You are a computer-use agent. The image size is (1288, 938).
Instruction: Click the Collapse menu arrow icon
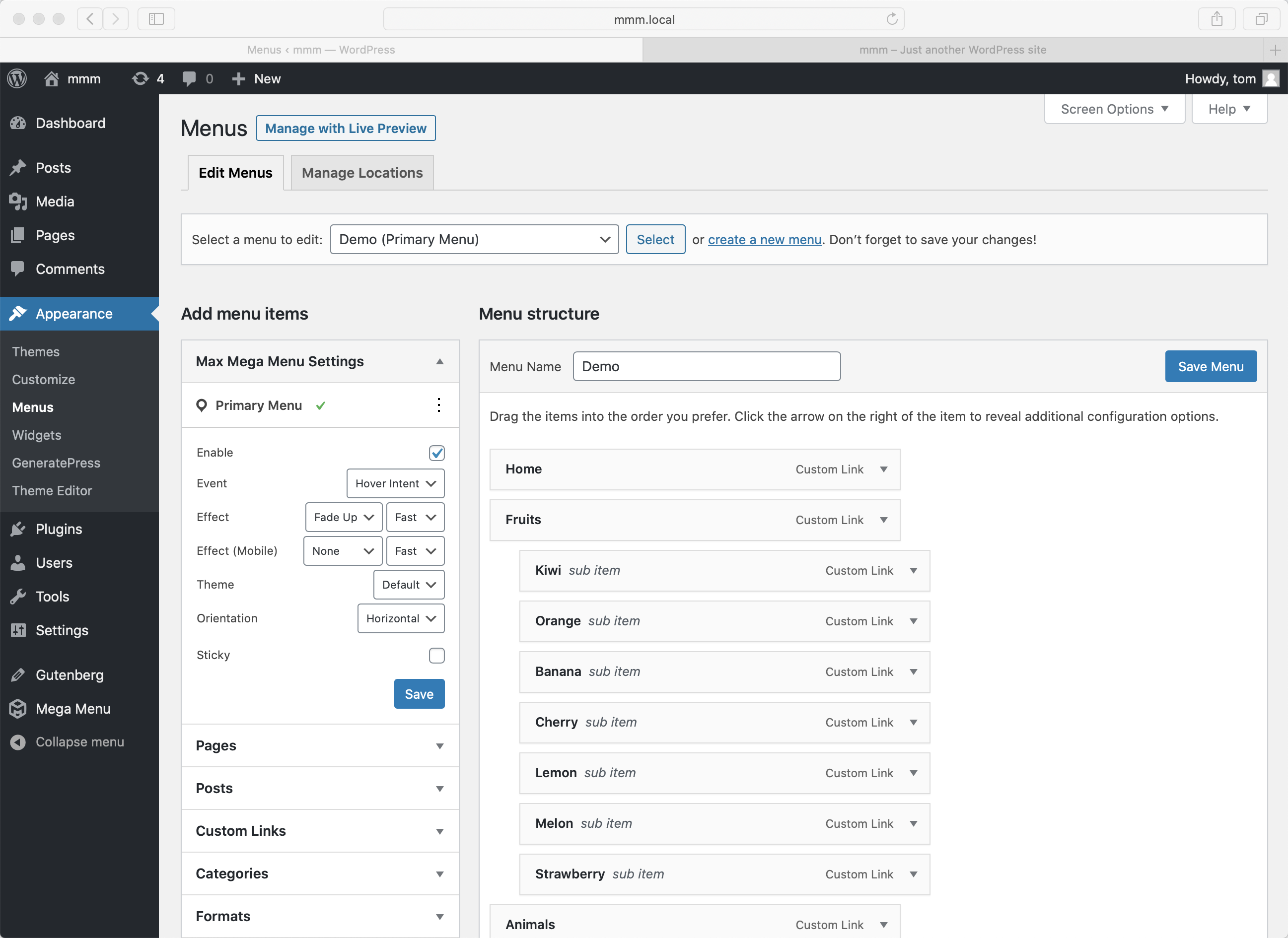point(18,742)
